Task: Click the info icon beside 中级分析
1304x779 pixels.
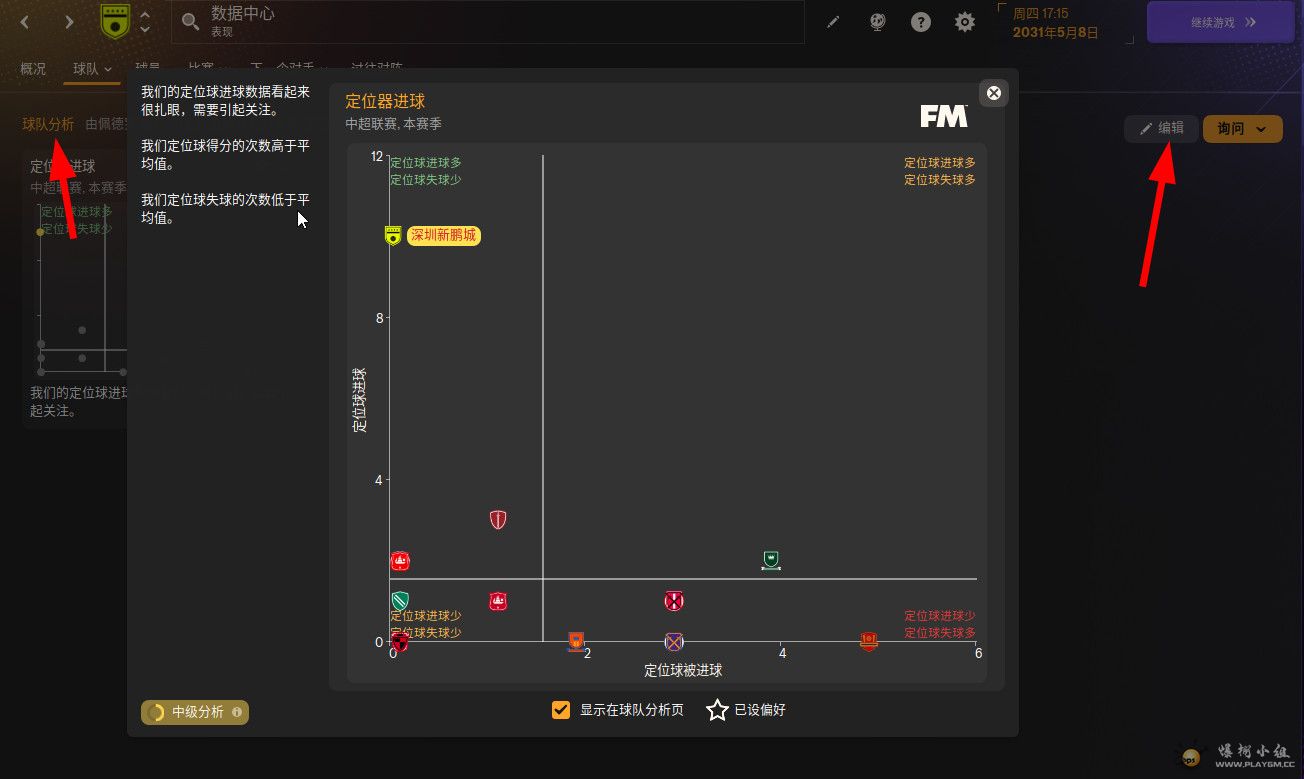Action: point(237,712)
